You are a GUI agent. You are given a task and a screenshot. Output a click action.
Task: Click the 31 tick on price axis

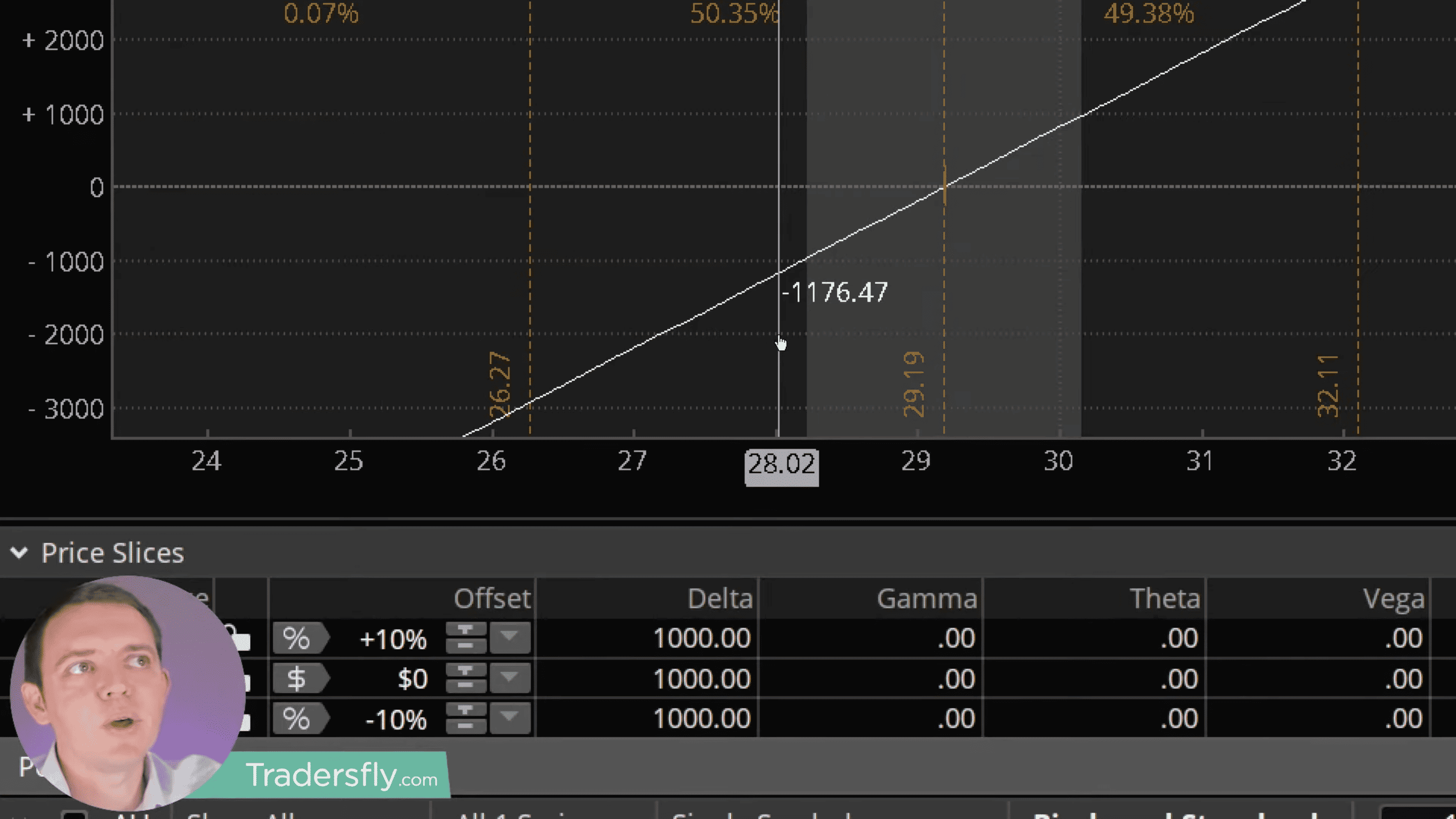pos(1200,461)
